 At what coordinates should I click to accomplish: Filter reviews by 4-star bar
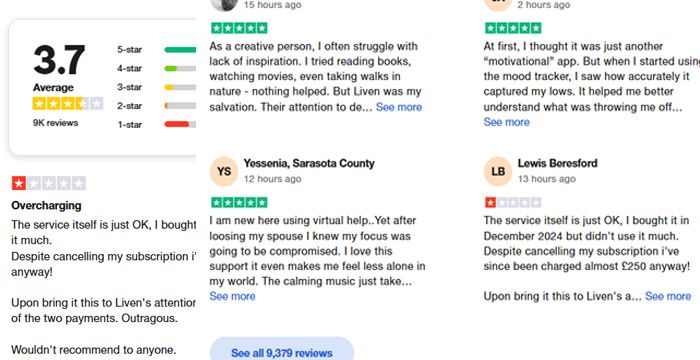coord(180,68)
